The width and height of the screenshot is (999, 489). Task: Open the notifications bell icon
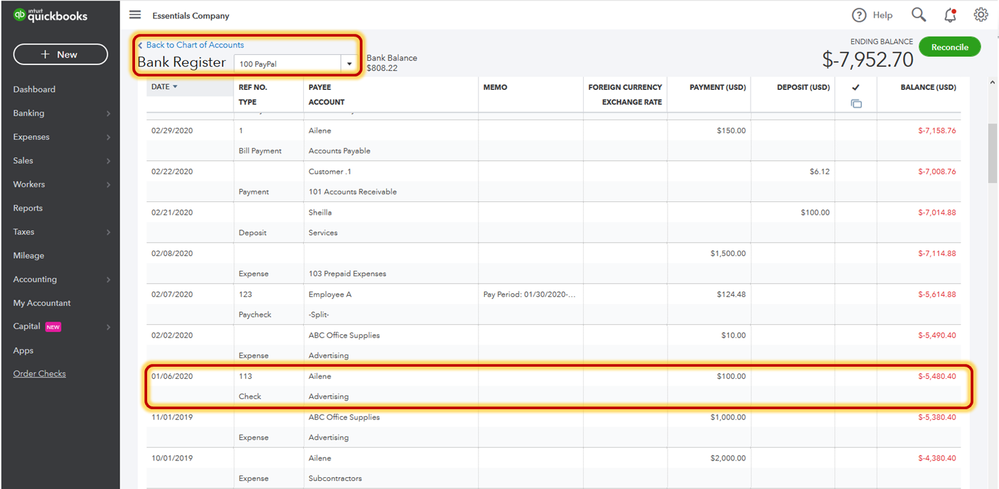[x=950, y=15]
